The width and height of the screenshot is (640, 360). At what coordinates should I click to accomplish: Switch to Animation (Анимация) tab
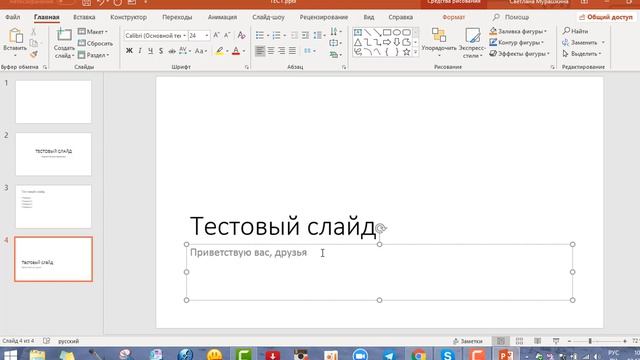pos(222,17)
